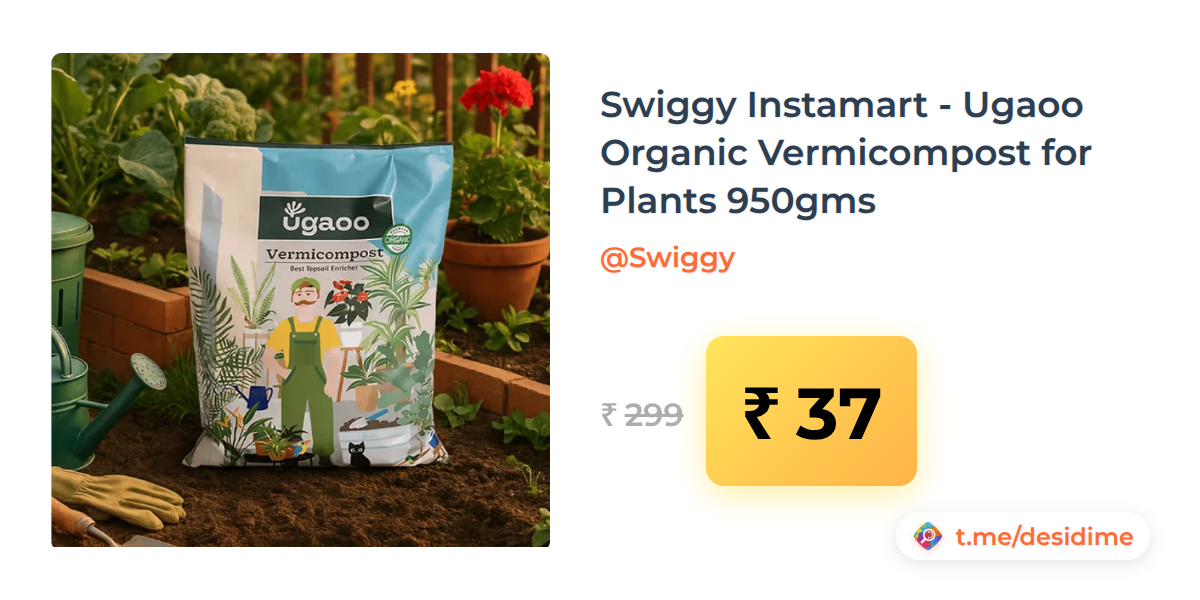The image size is (1200, 600).
Task: Click the red geranium flower
Action: (x=497, y=91)
